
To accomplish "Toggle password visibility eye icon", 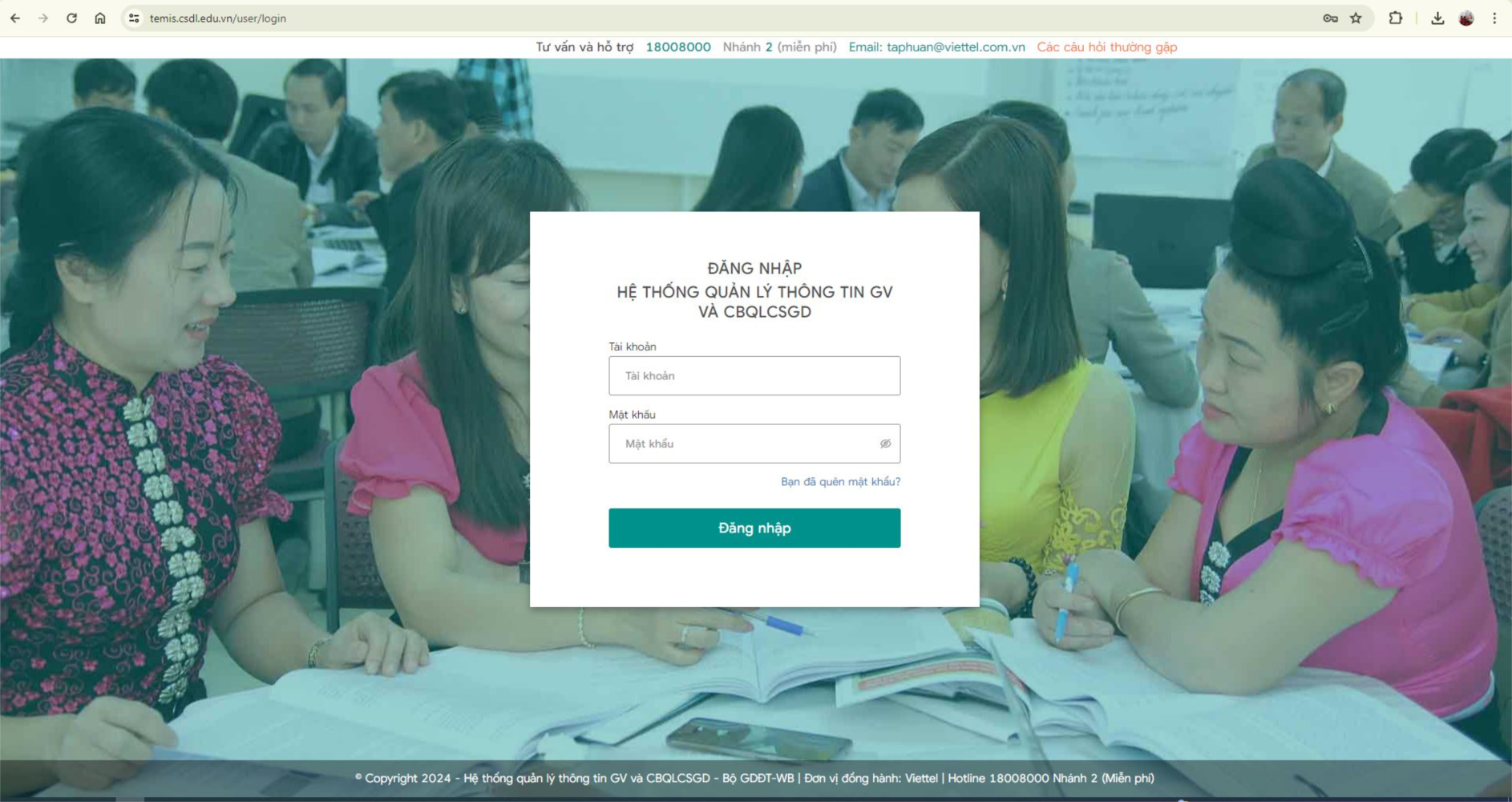I will pyautogui.click(x=885, y=444).
